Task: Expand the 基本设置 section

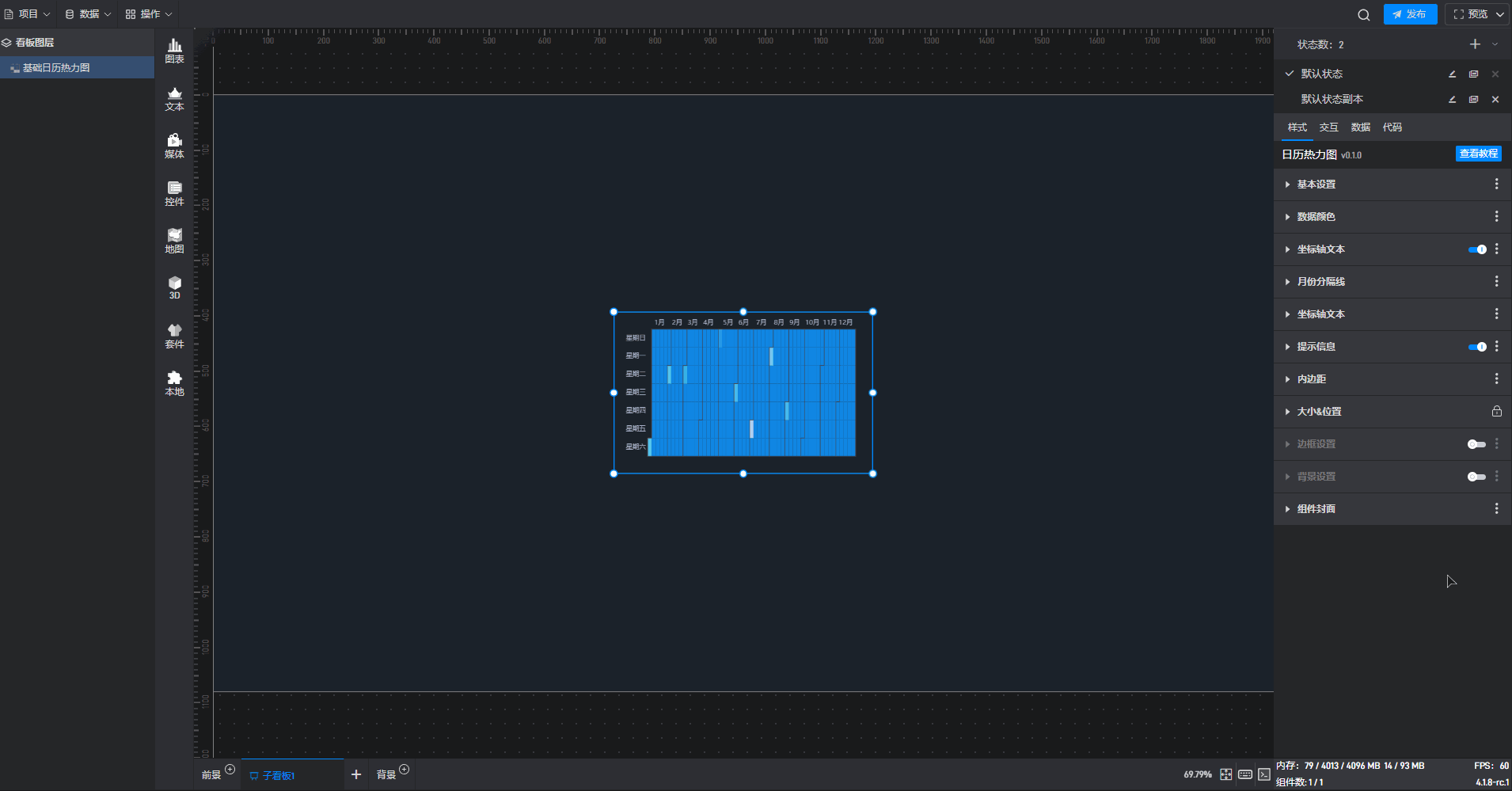Action: coord(1288,184)
